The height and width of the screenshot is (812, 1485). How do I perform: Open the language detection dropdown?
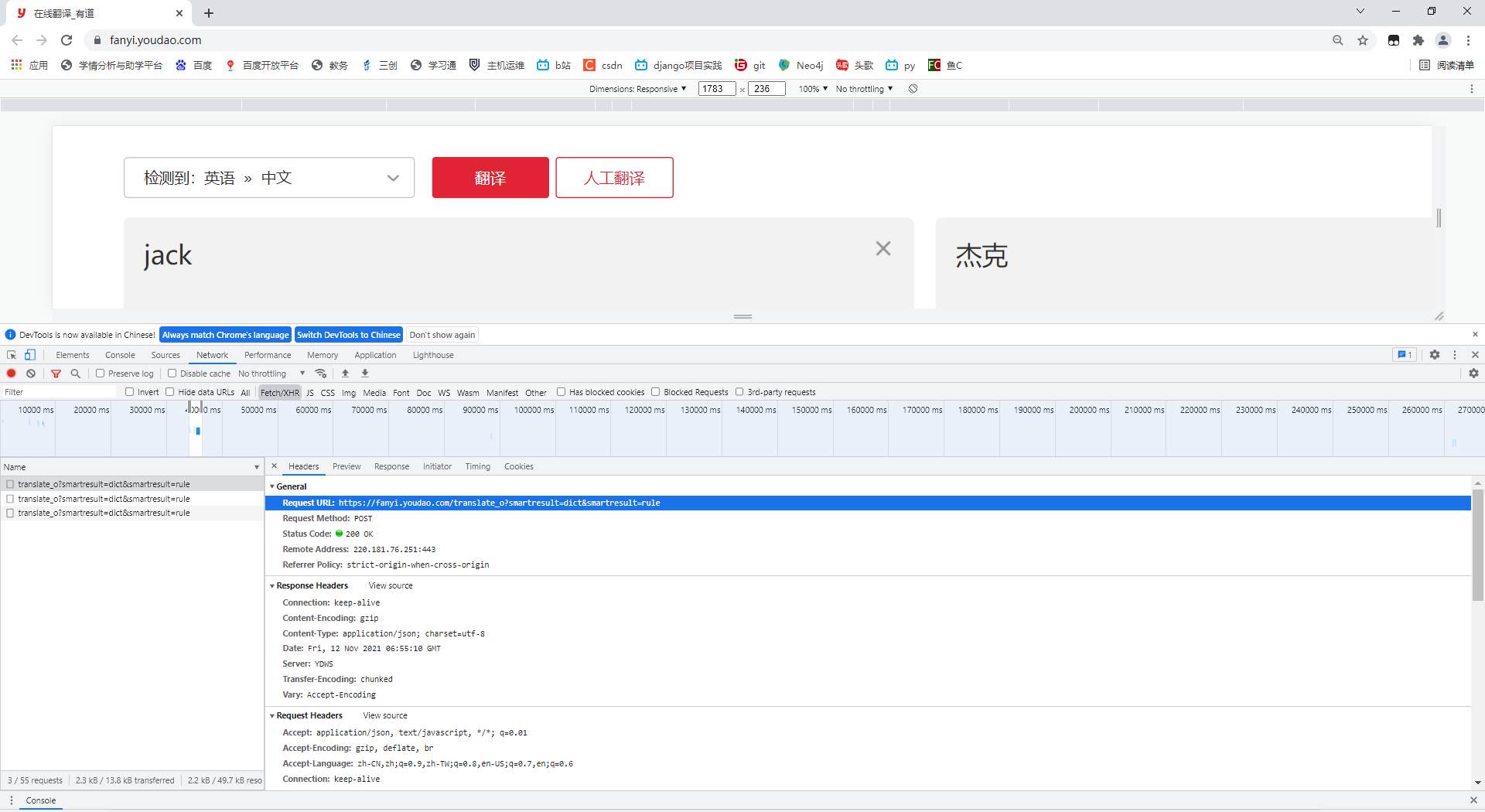pyautogui.click(x=393, y=177)
